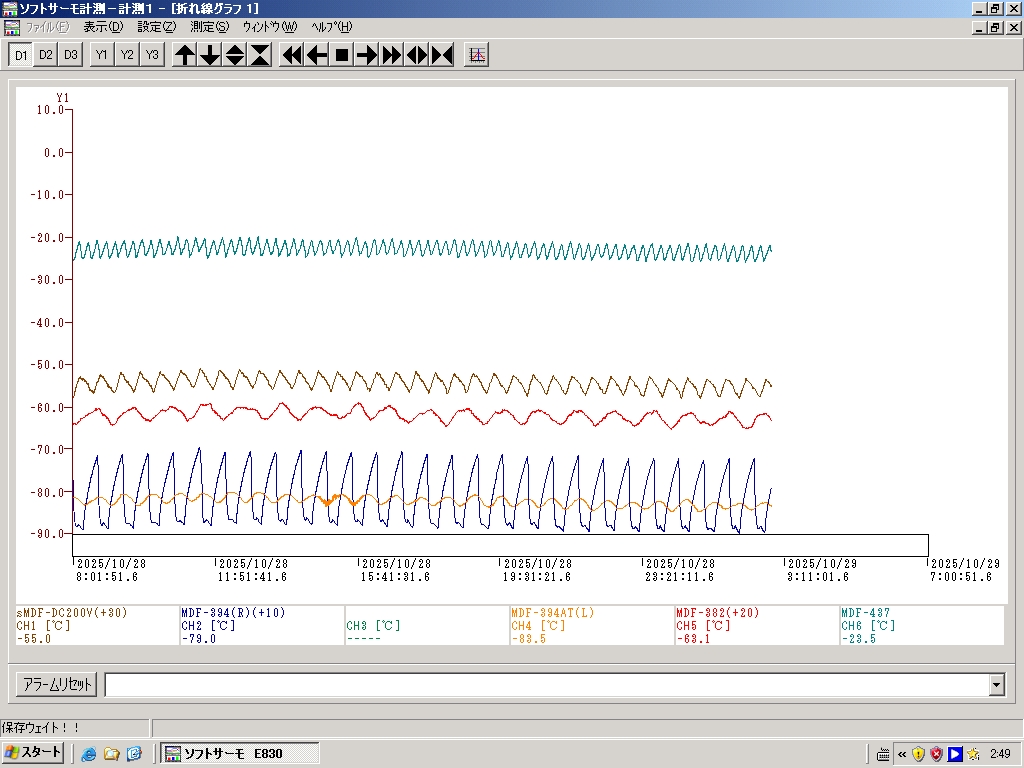Image resolution: width=1024 pixels, height=768 pixels.
Task: Open the 設定(Z) menu
Action: [x=156, y=27]
